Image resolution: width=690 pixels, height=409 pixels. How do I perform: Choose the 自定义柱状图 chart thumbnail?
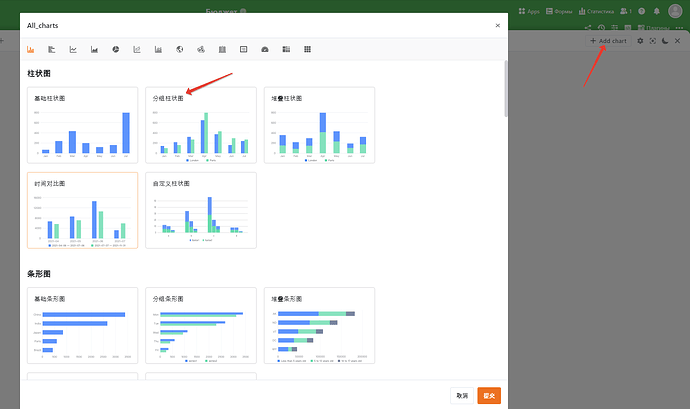tap(201, 210)
